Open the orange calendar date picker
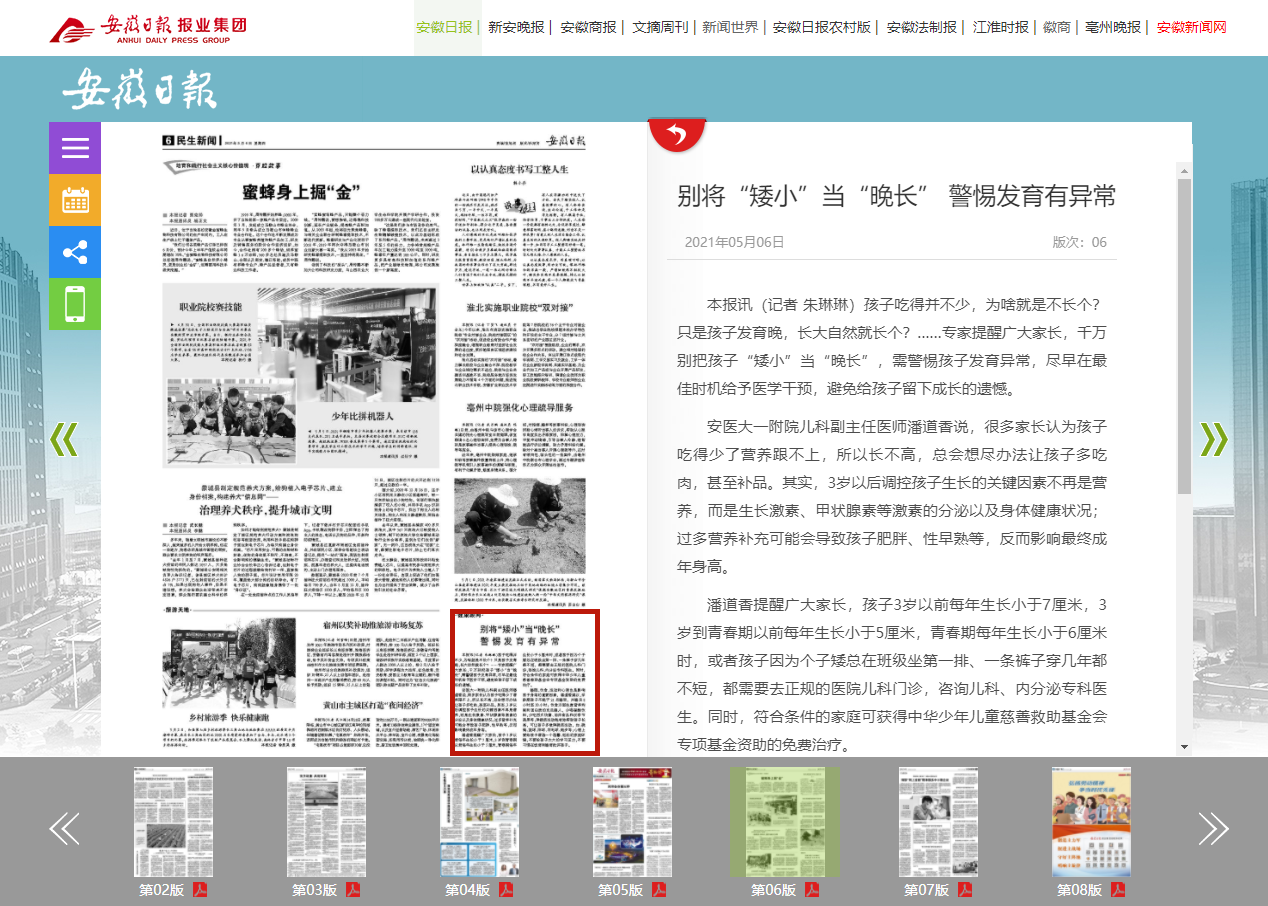Screen dimensions: 1268x906 pos(75,200)
